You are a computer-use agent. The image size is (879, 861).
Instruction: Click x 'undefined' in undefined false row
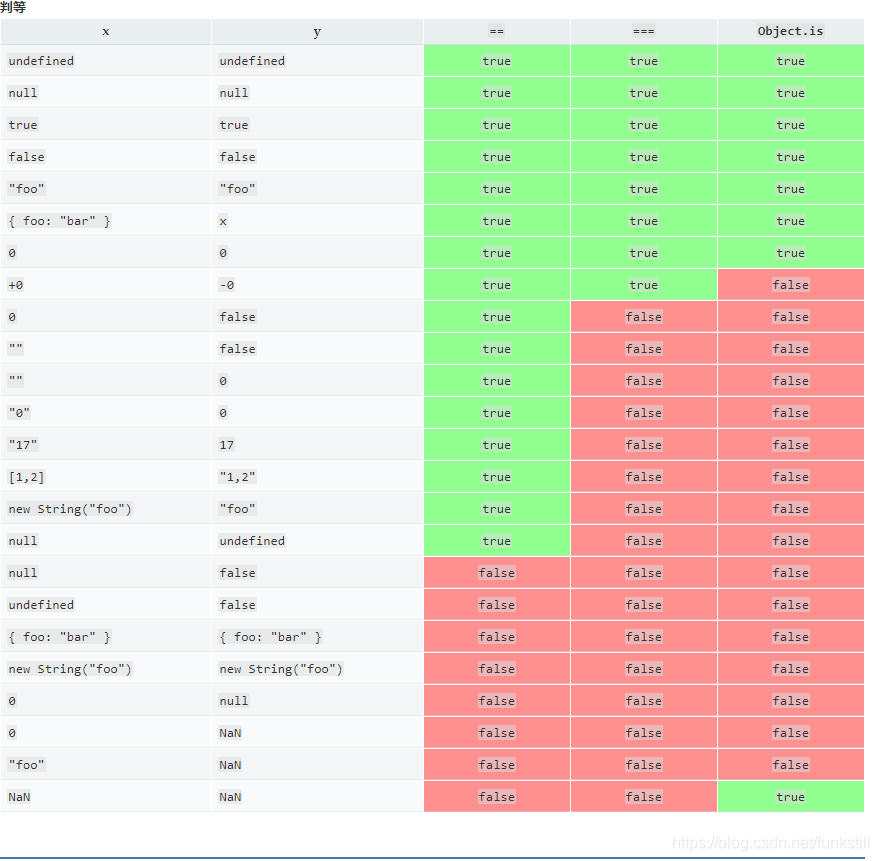pyautogui.click(x=41, y=604)
